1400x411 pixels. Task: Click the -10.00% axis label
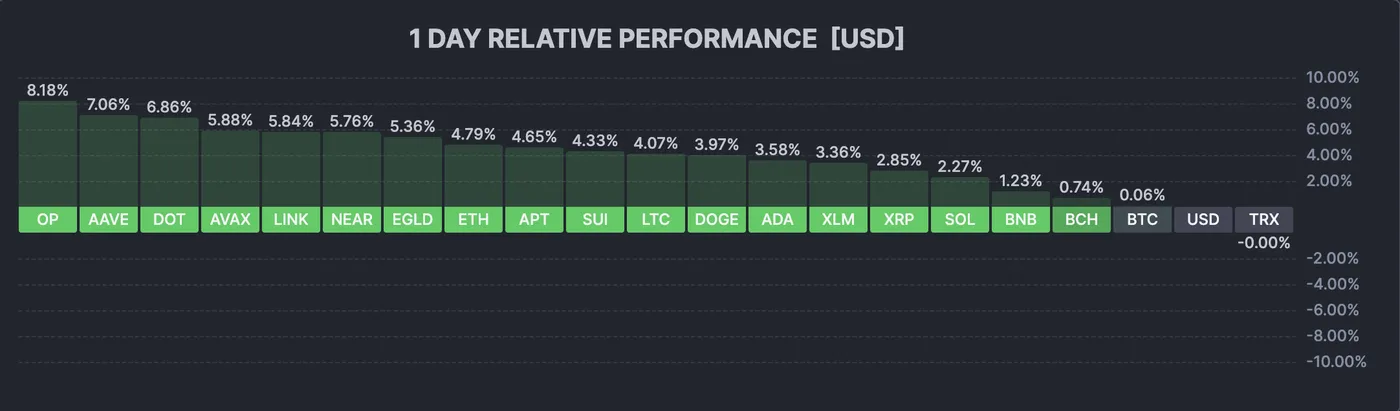[x=1331, y=361]
